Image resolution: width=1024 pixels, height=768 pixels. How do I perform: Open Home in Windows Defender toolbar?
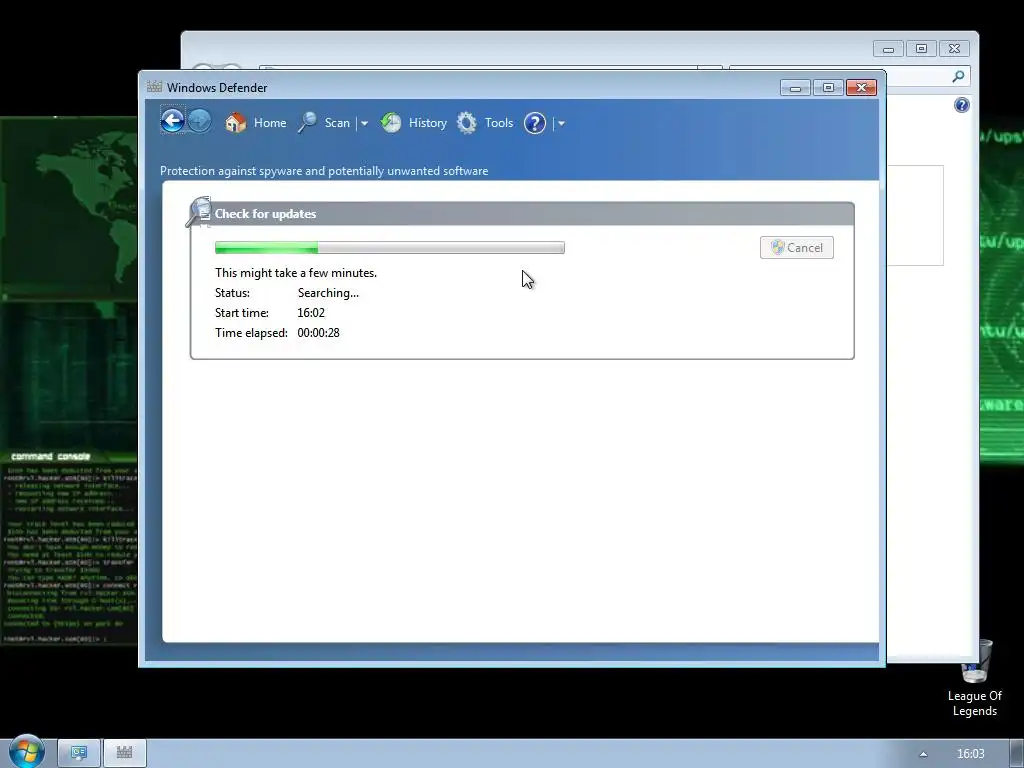(270, 123)
